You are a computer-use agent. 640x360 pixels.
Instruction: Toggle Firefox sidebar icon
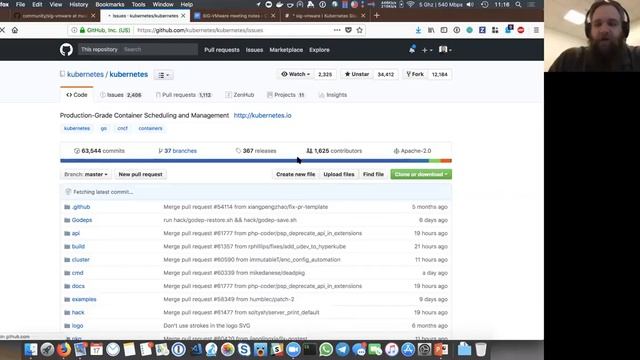tap(444, 30)
